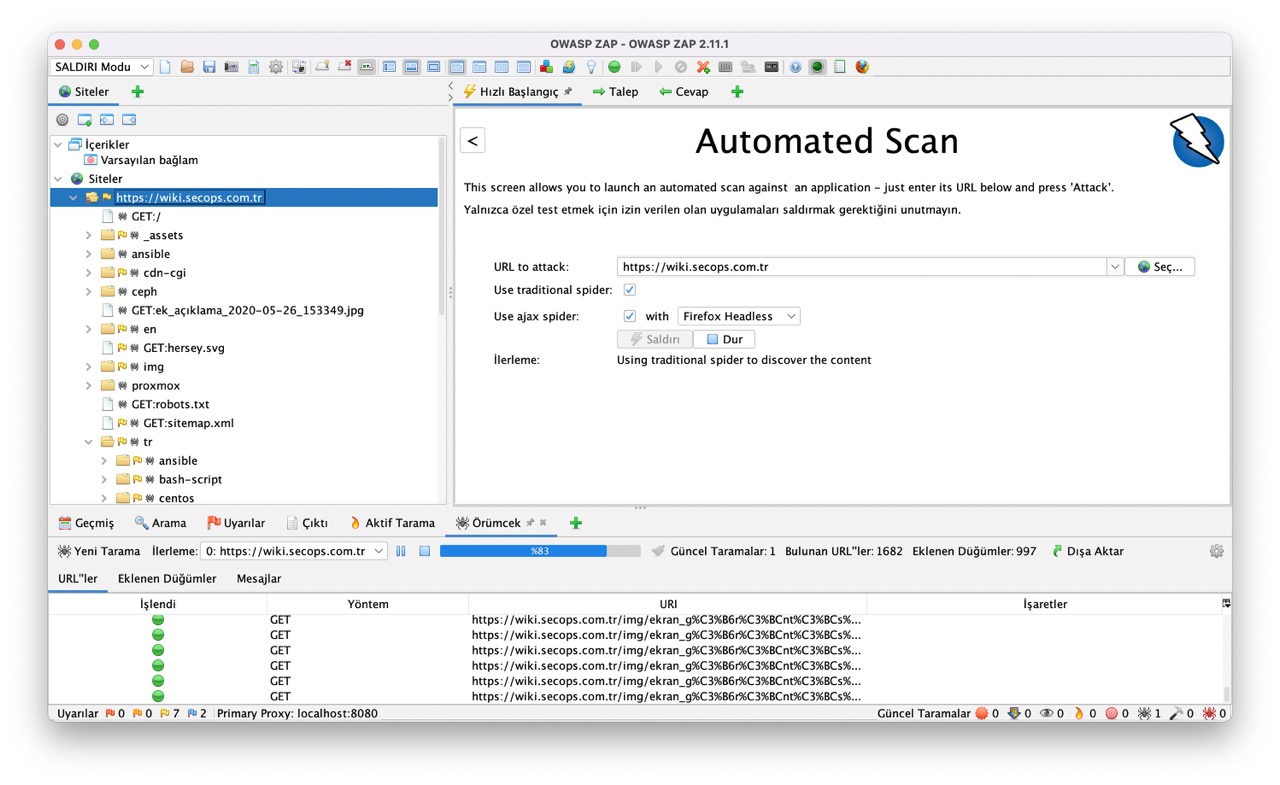Image resolution: width=1280 pixels, height=785 pixels.
Task: Add a bottom panel tab with the green plus
Action: tap(576, 523)
